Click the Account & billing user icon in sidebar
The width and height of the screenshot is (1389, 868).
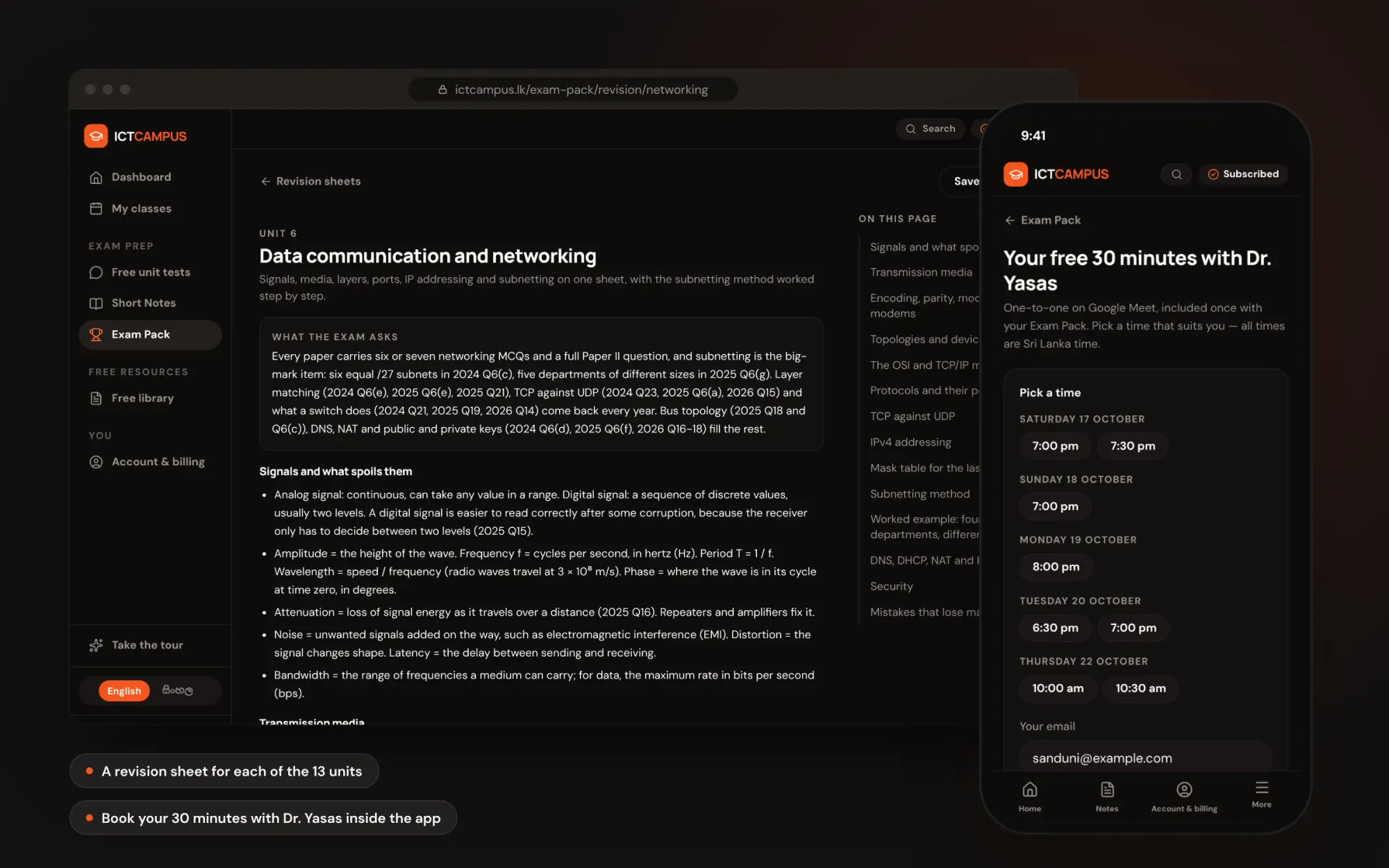[x=96, y=462]
